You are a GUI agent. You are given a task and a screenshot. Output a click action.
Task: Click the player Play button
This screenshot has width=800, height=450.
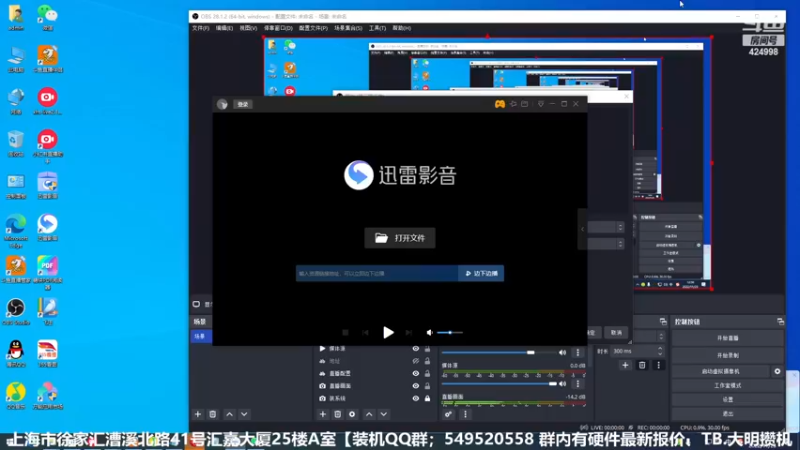(x=388, y=333)
